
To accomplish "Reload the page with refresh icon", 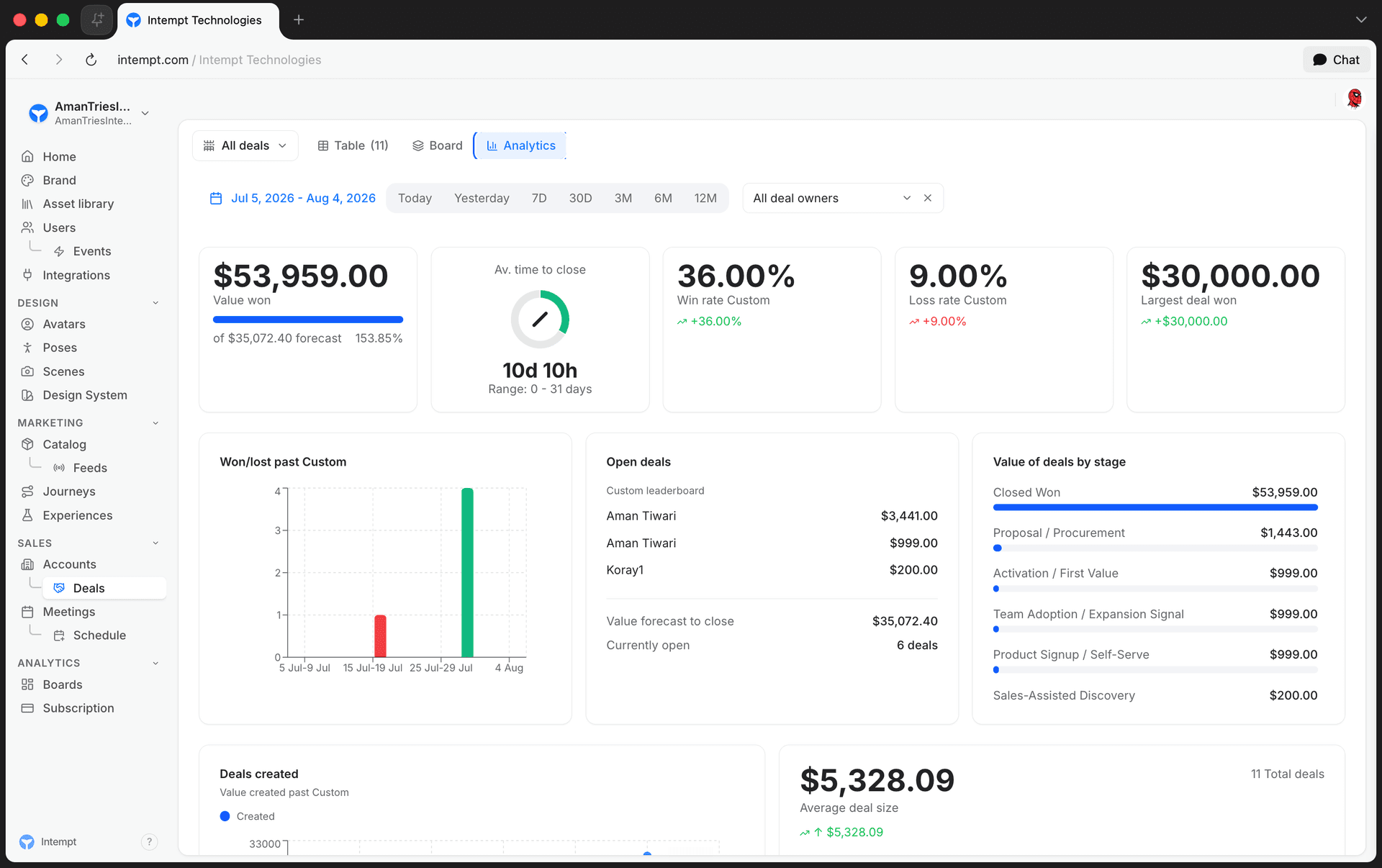I will [x=91, y=60].
